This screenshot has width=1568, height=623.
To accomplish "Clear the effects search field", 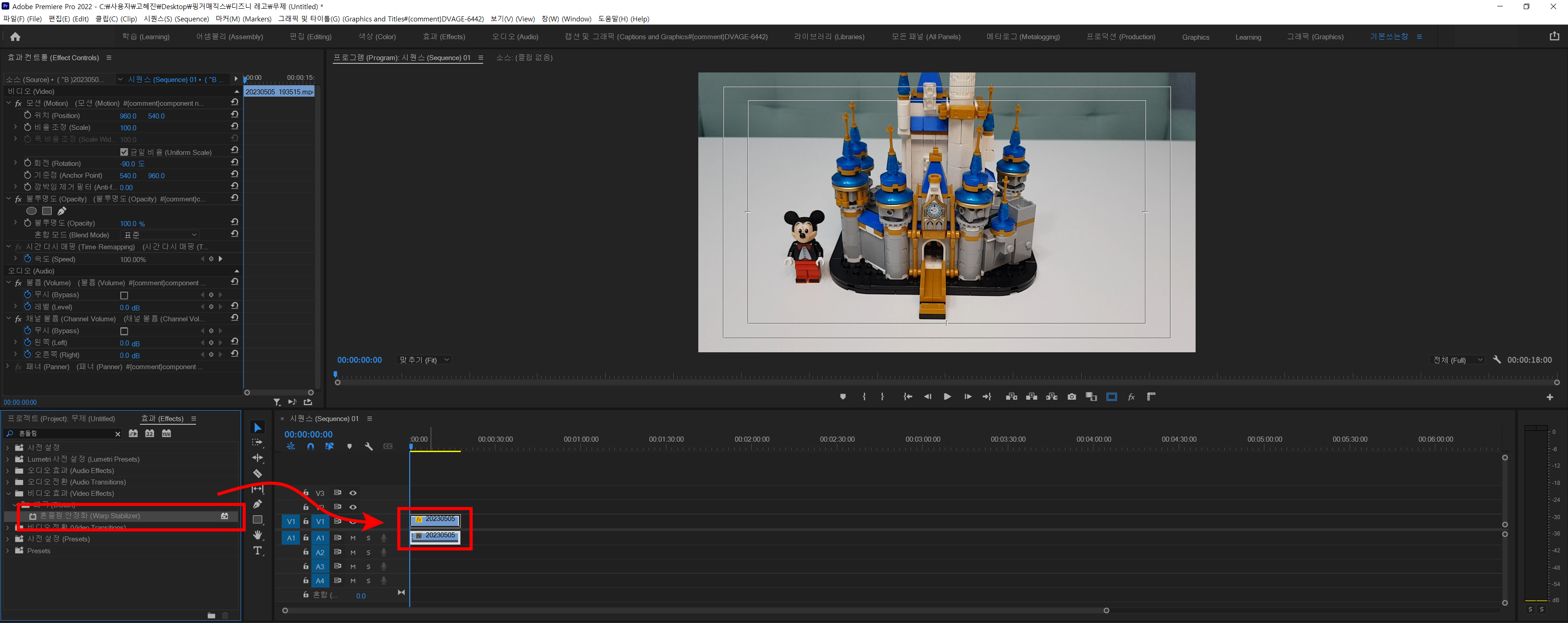I will tap(118, 434).
